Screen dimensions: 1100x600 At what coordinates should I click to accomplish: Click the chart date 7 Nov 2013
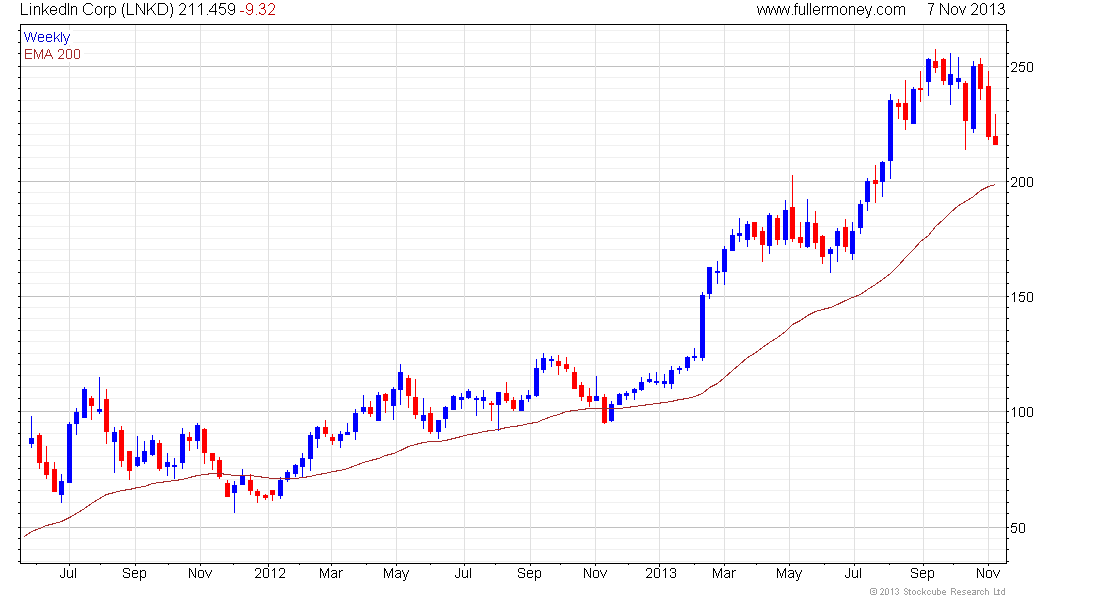click(x=966, y=9)
